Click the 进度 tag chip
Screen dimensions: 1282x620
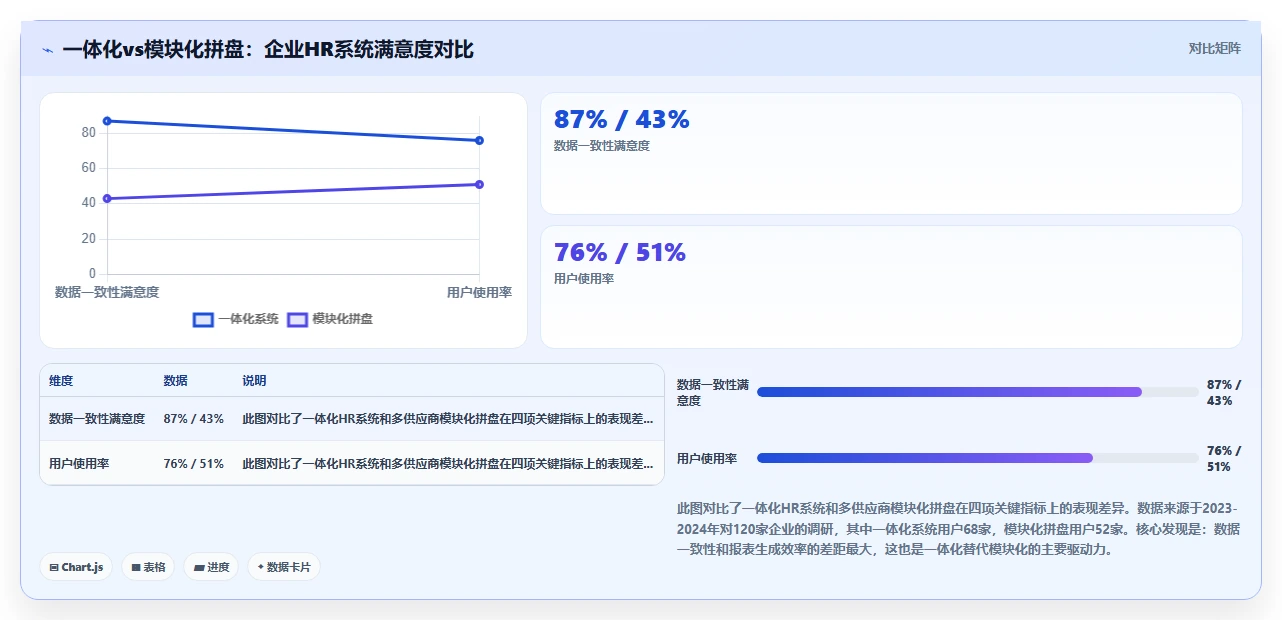point(211,567)
